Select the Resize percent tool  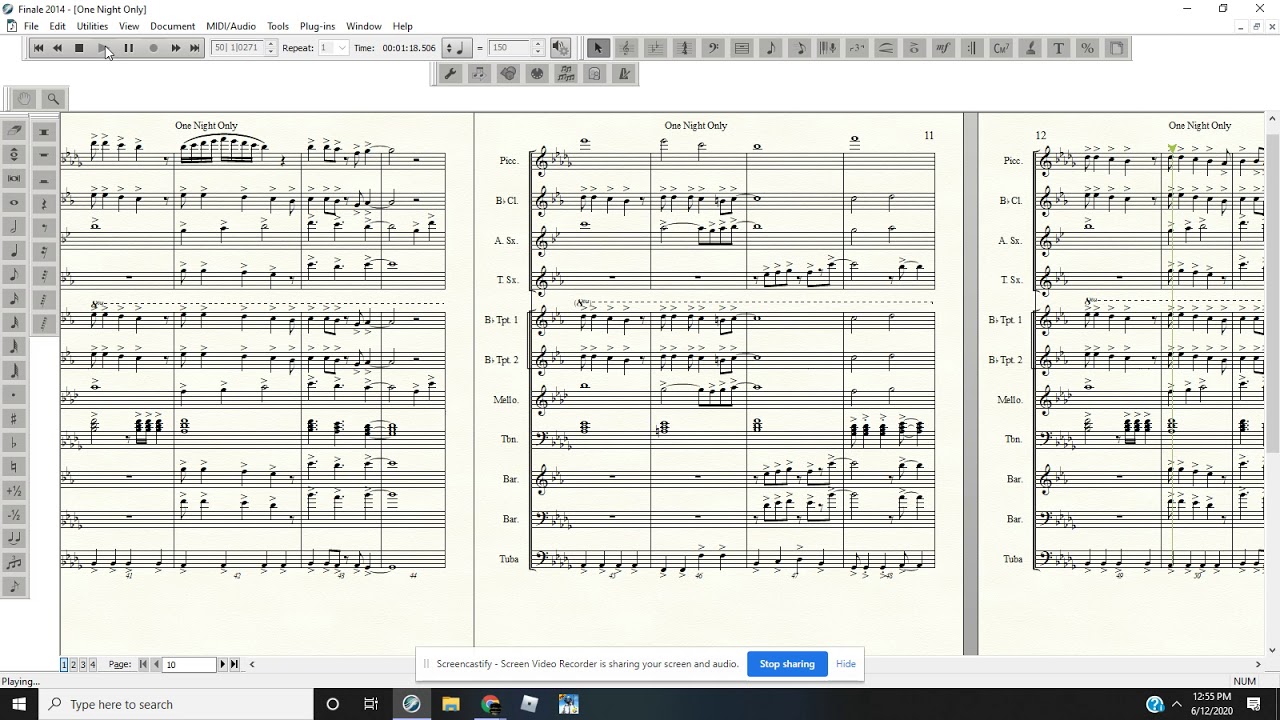click(1087, 48)
